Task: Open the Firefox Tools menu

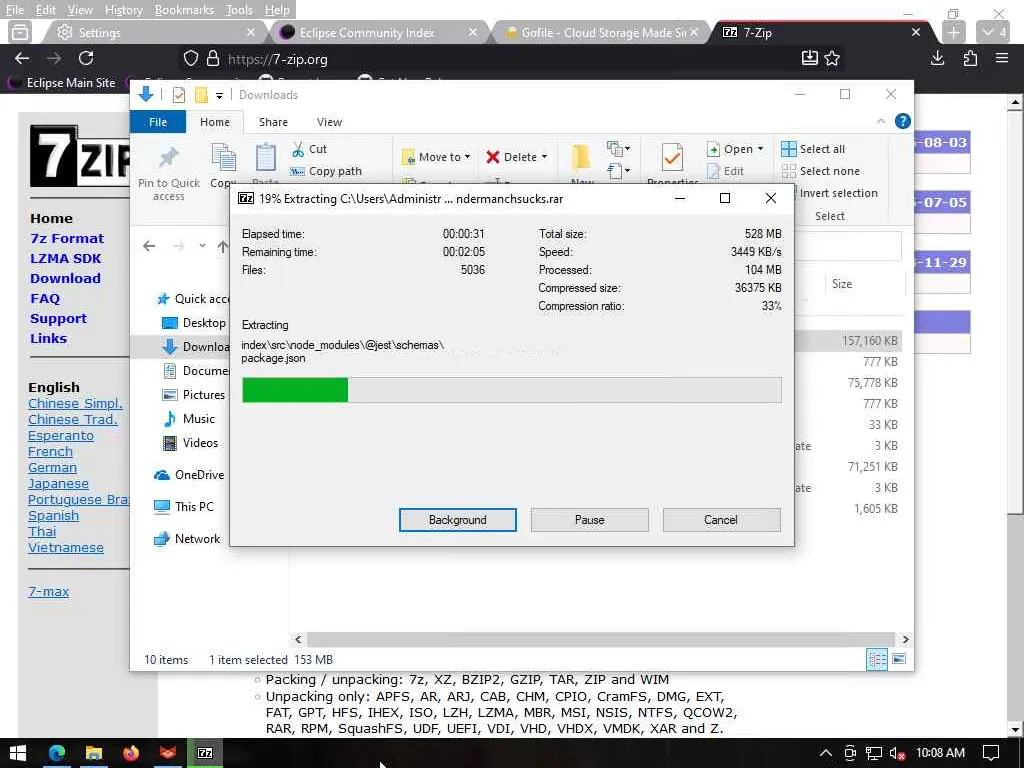Action: (239, 10)
